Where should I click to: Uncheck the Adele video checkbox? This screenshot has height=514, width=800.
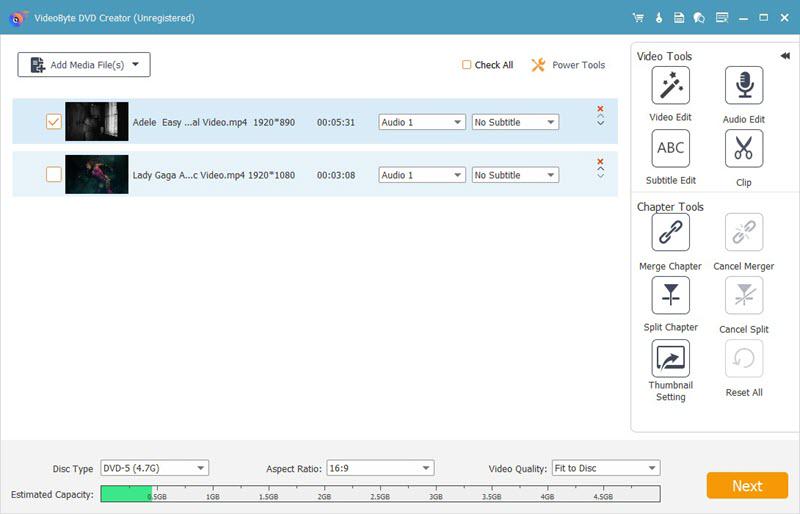pos(54,121)
